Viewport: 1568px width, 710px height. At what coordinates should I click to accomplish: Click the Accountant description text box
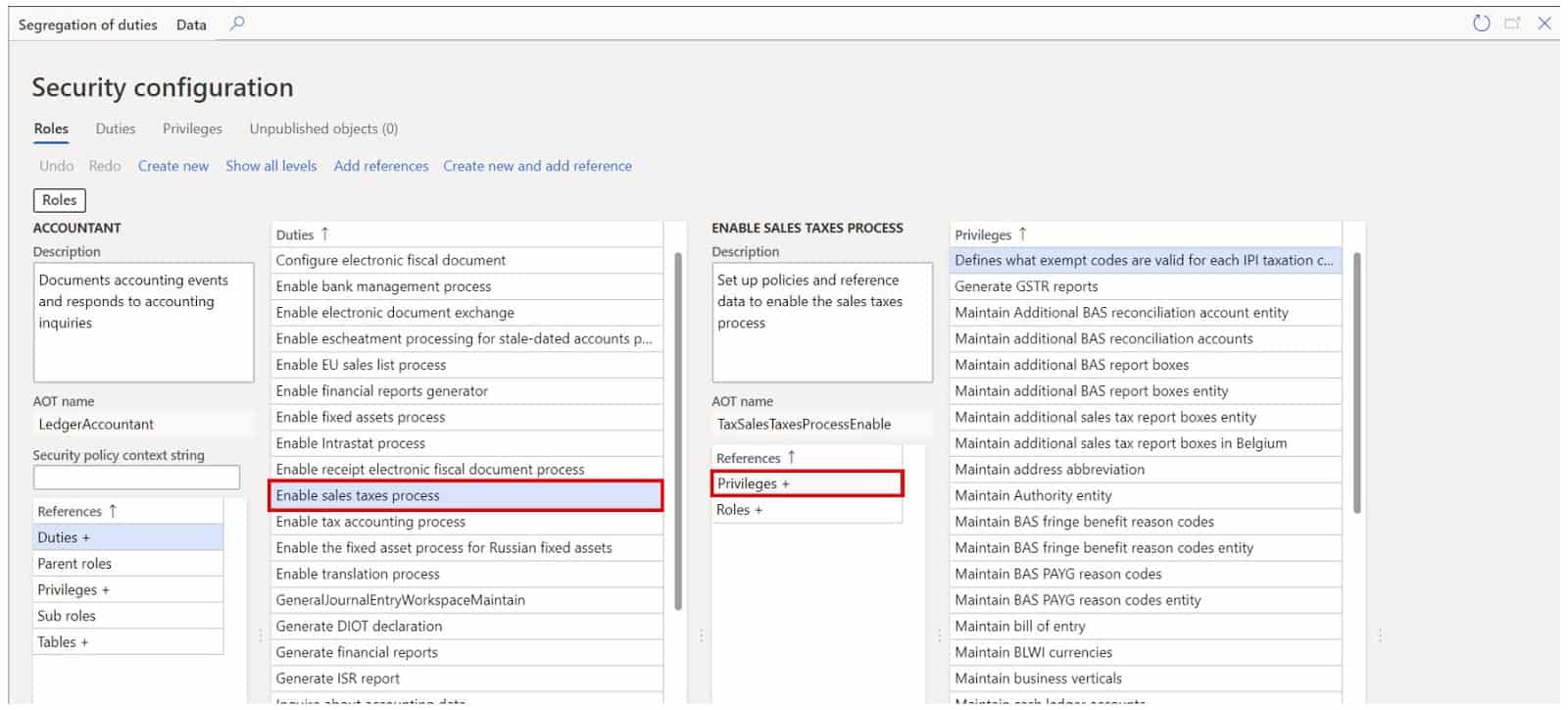pos(143,323)
